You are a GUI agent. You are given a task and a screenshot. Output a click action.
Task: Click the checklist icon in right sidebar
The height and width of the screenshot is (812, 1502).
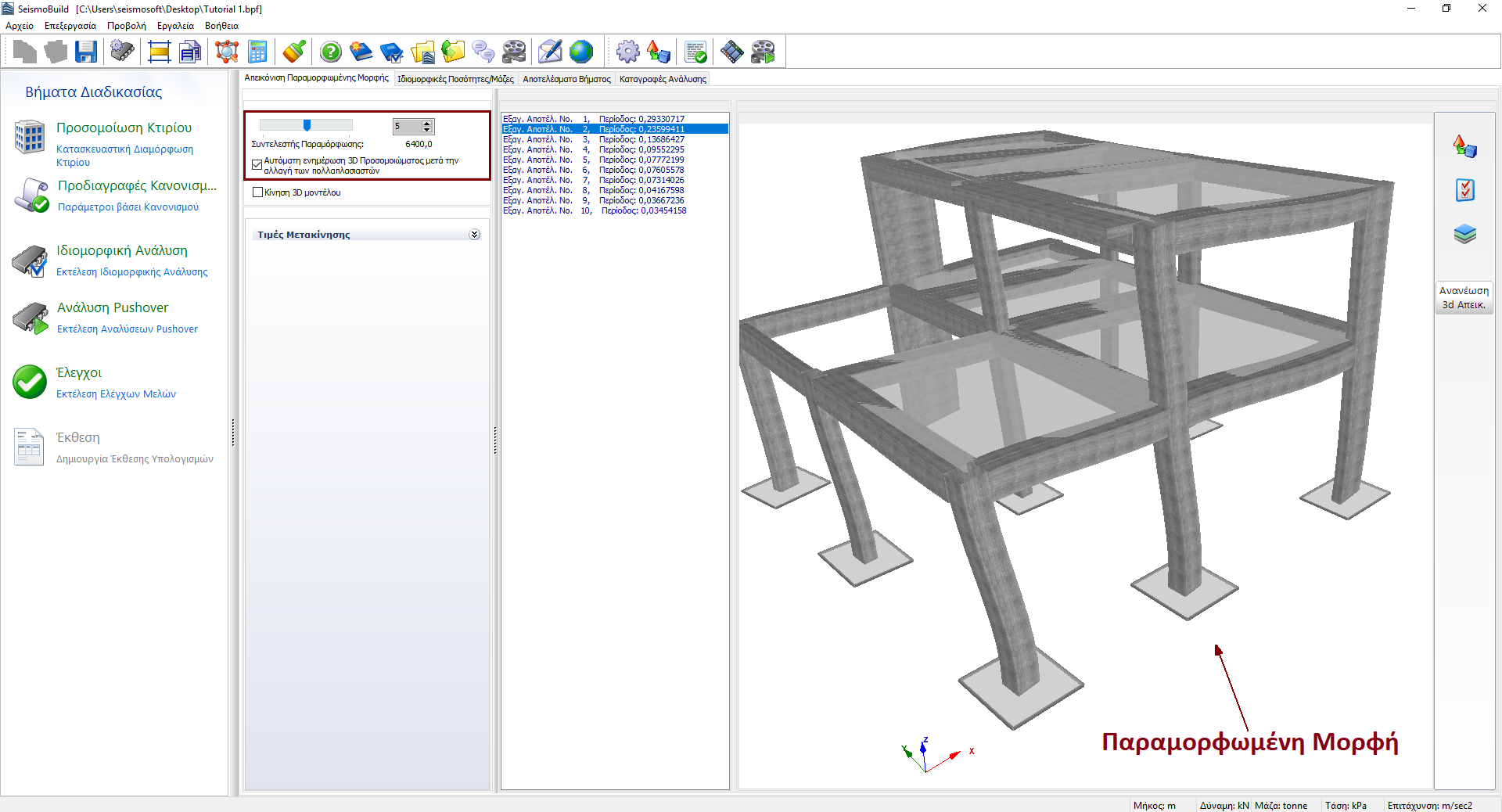[1464, 190]
